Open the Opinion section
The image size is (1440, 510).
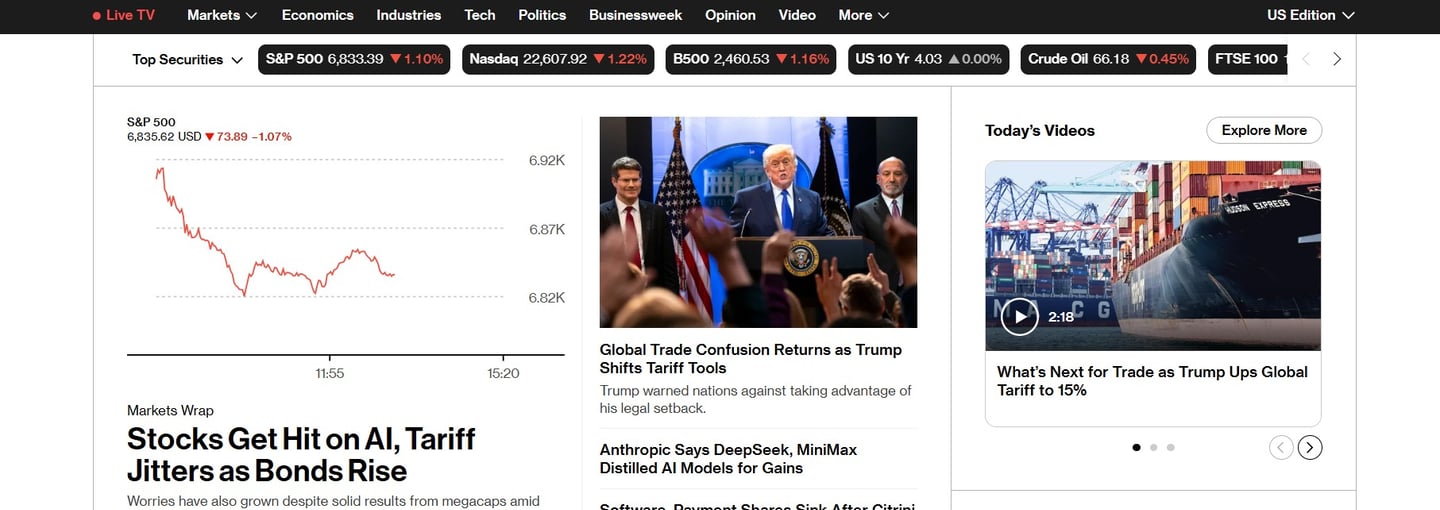pos(730,15)
